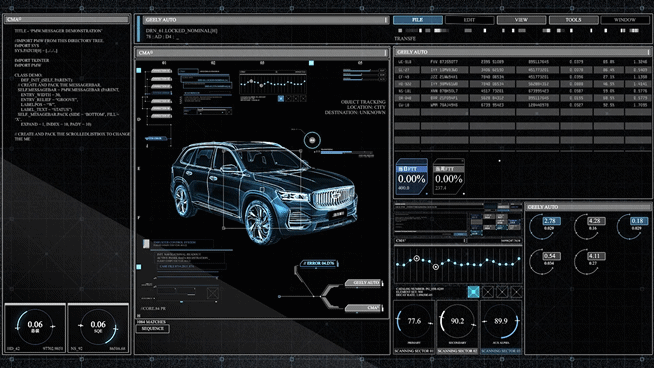This screenshot has height=368, width=654.
Task: Select the VIEW menu item
Action: [x=521, y=20]
